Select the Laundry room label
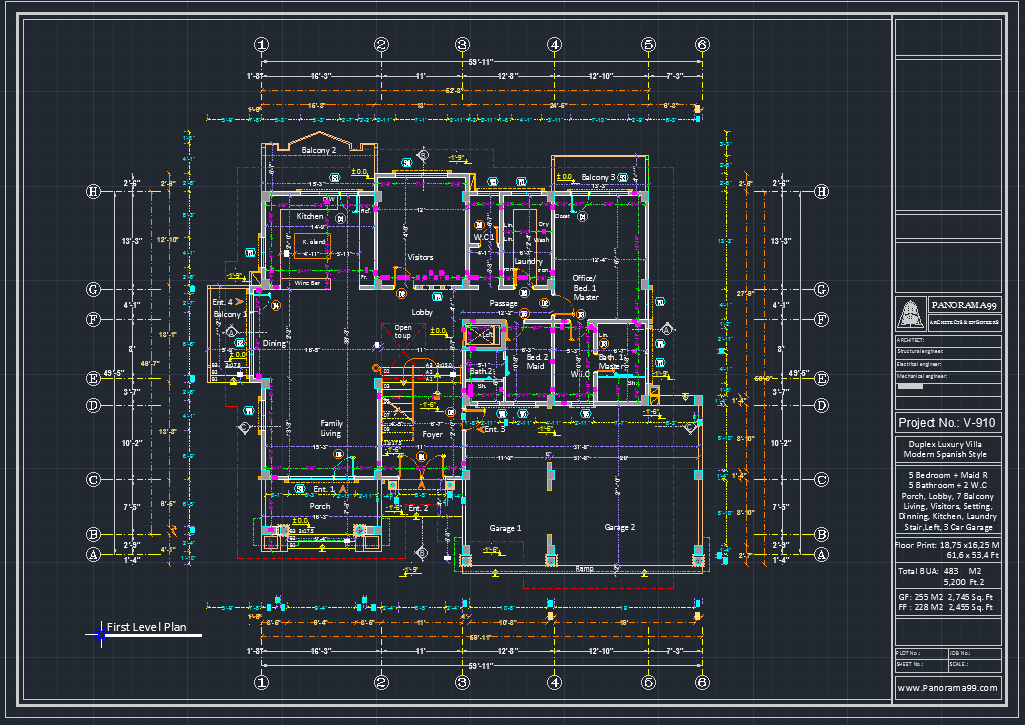This screenshot has width=1025, height=725. tap(528, 261)
